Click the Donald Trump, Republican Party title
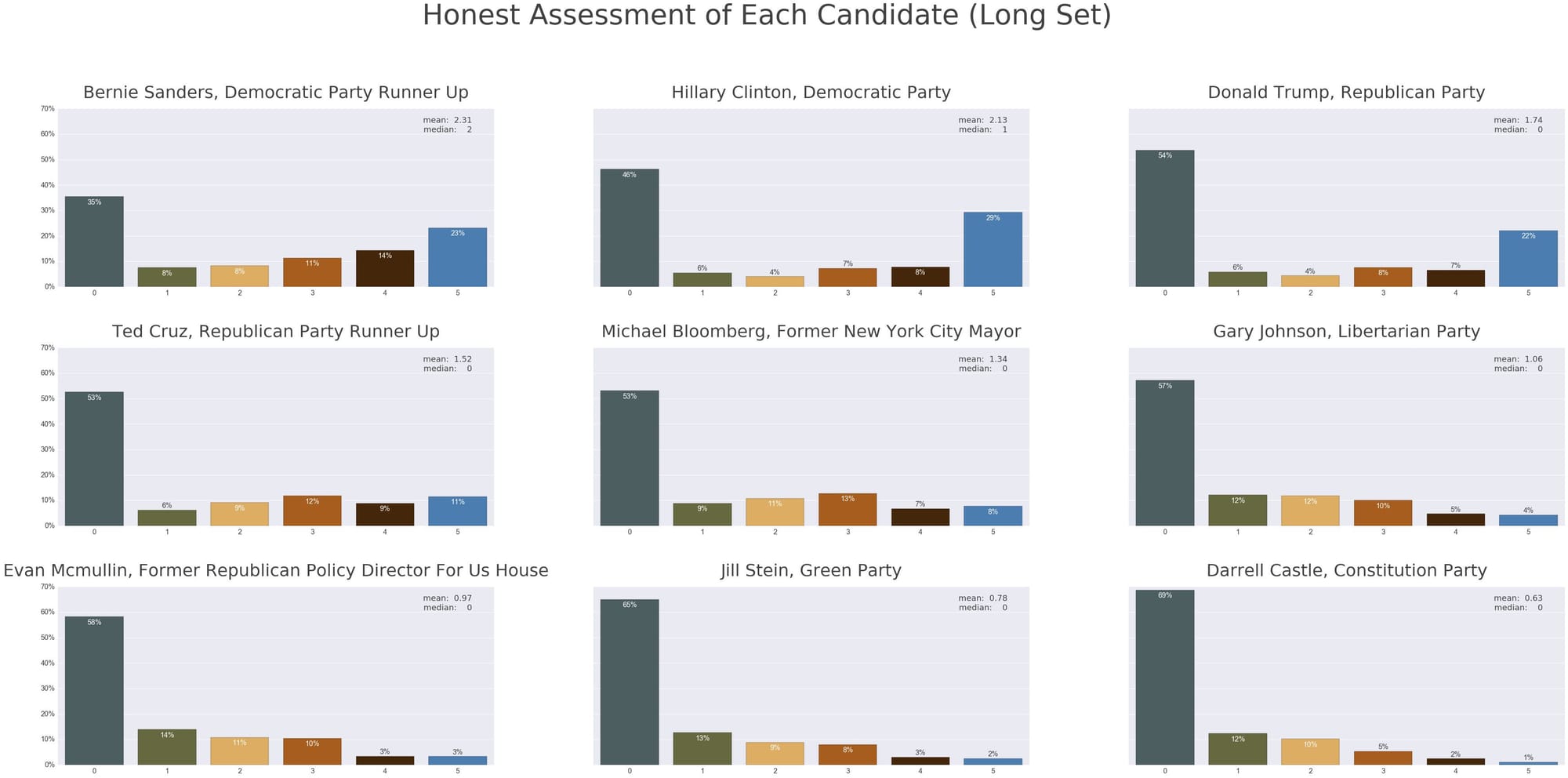1568x778 pixels. click(1346, 93)
